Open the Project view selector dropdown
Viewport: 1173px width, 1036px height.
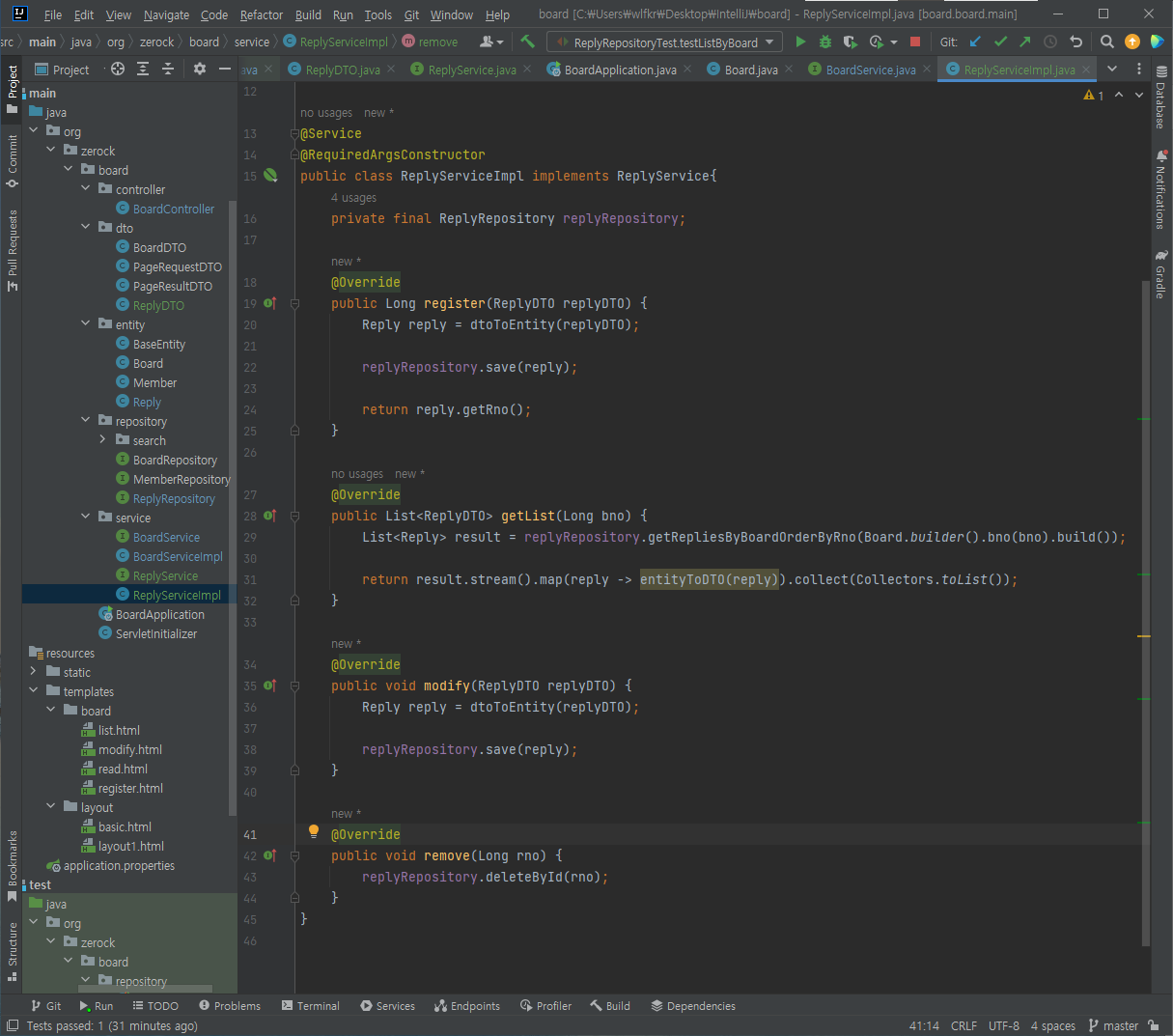(x=70, y=70)
